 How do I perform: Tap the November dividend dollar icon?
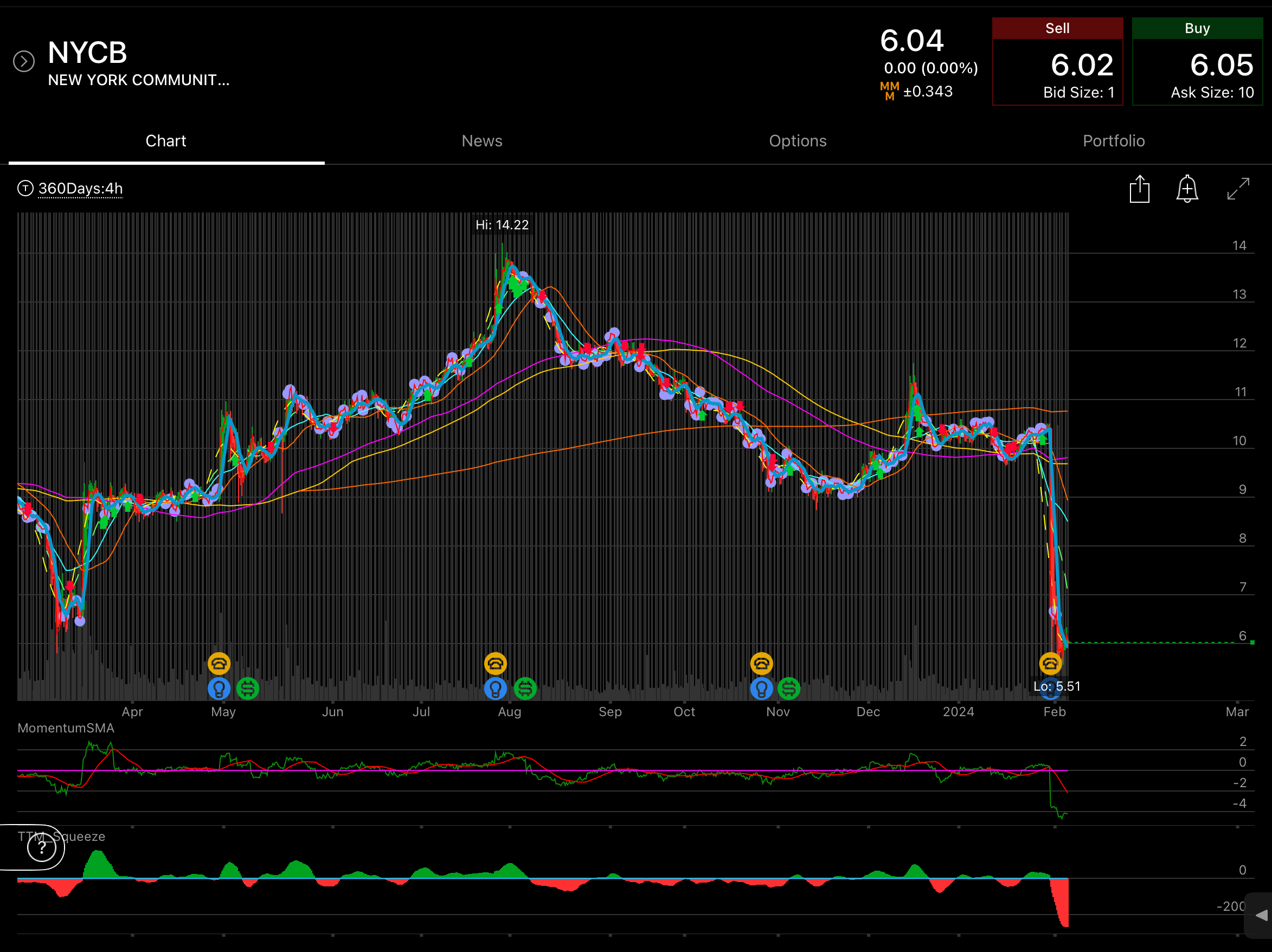click(789, 689)
